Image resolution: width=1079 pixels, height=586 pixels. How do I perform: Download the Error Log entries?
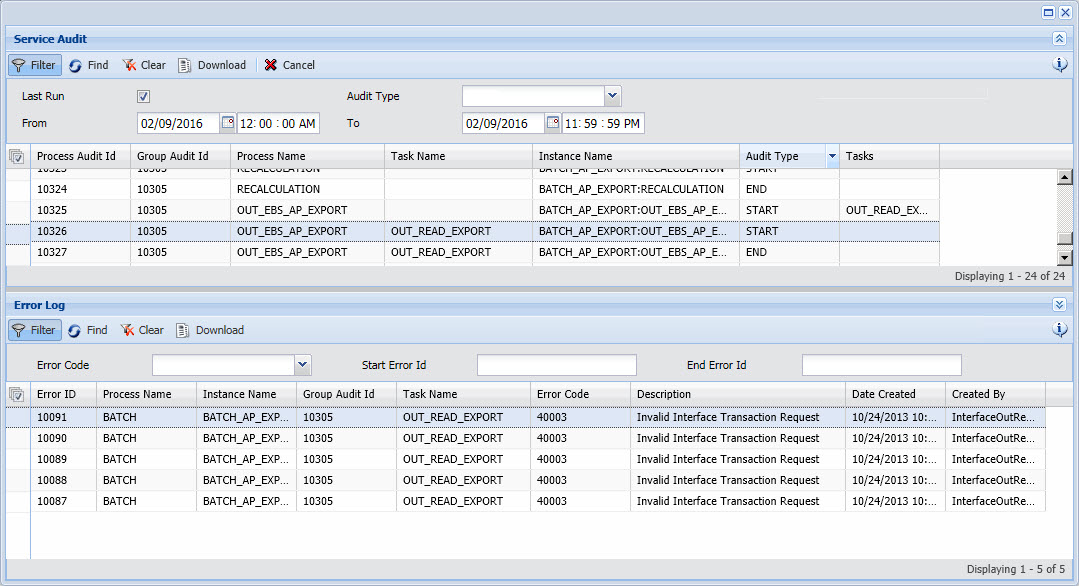pos(209,330)
